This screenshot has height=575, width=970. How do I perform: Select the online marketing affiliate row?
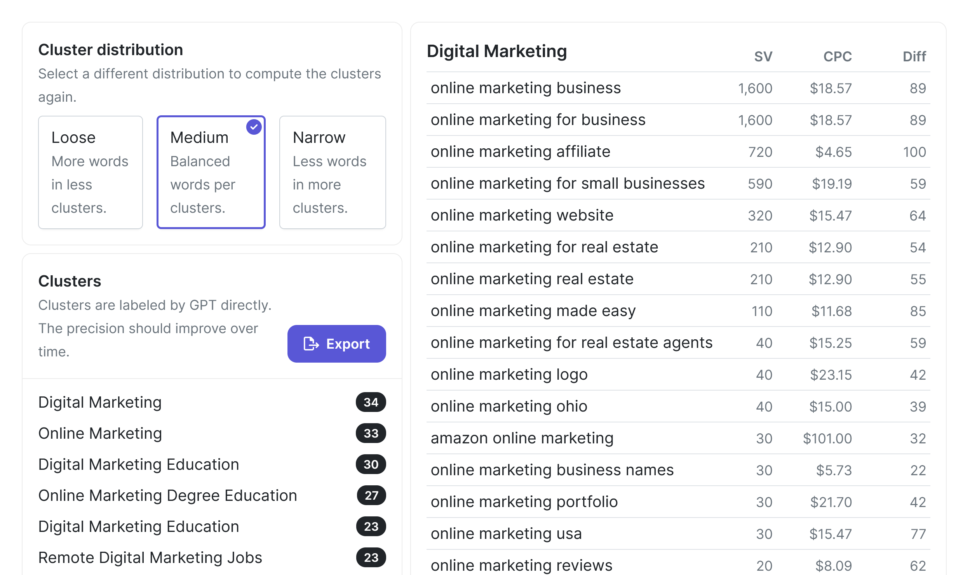click(678, 152)
